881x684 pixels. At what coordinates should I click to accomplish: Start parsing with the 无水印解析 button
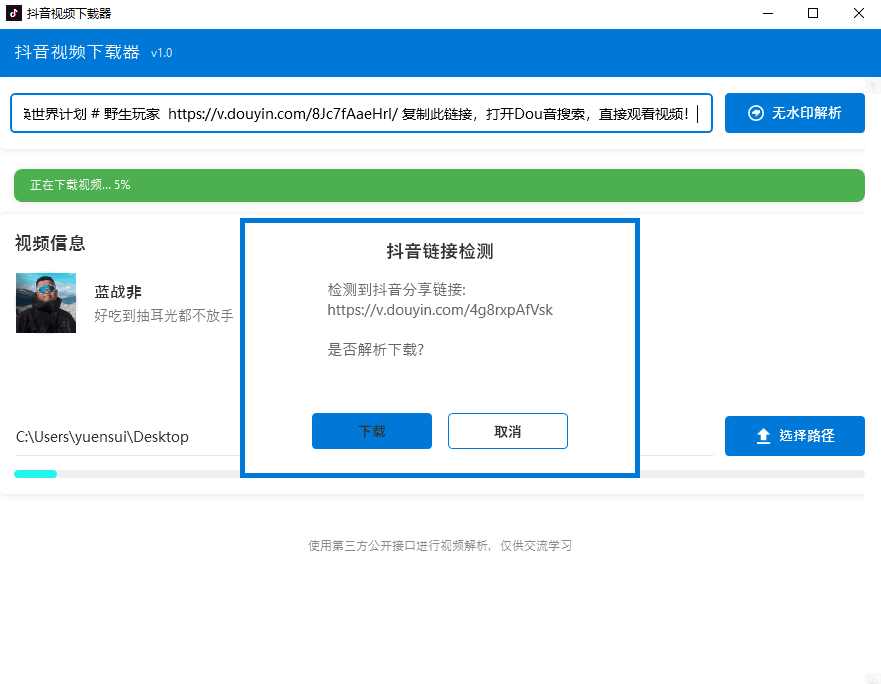point(795,113)
